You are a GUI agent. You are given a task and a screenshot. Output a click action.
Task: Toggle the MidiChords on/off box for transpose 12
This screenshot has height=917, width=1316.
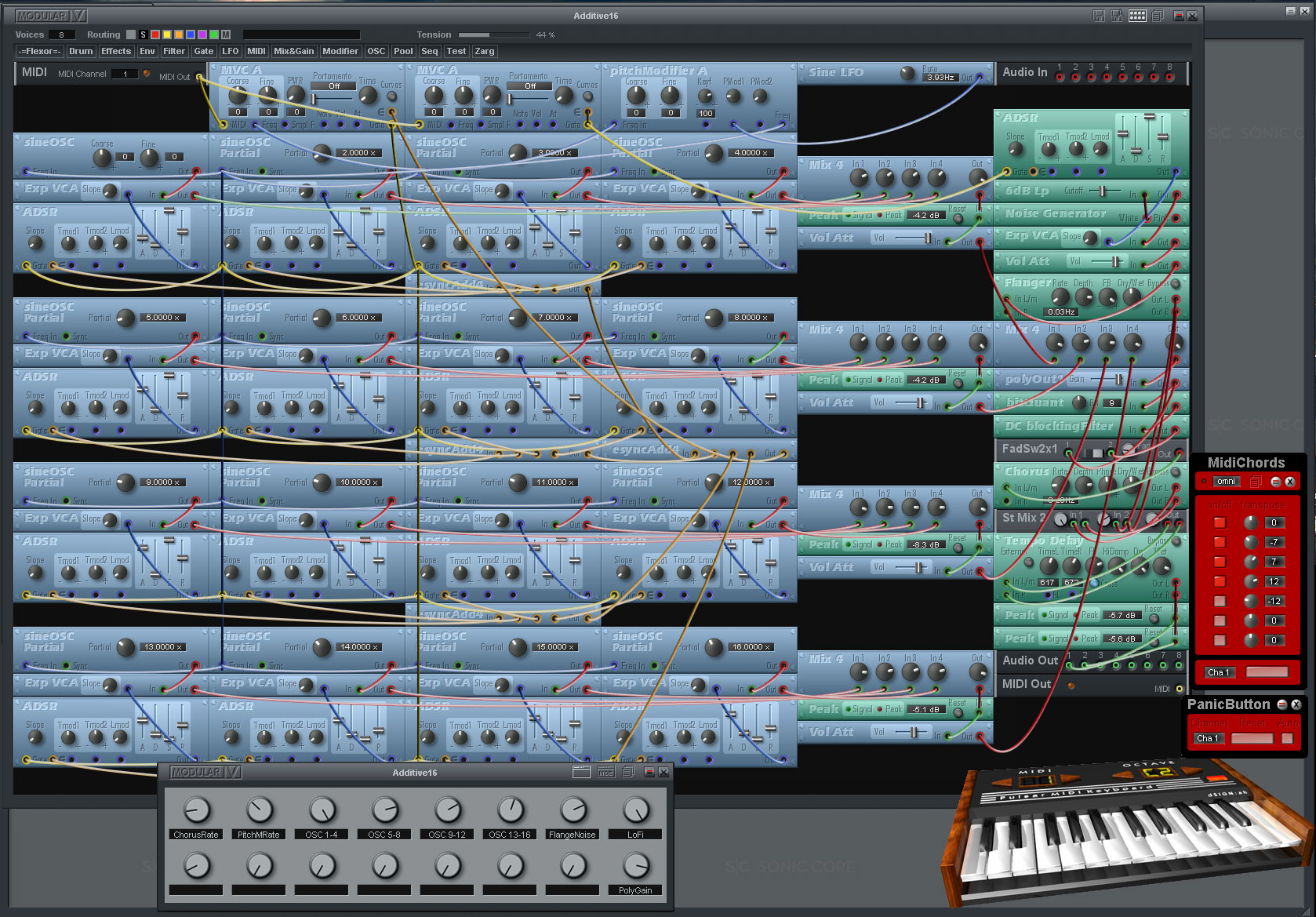coord(1220,581)
